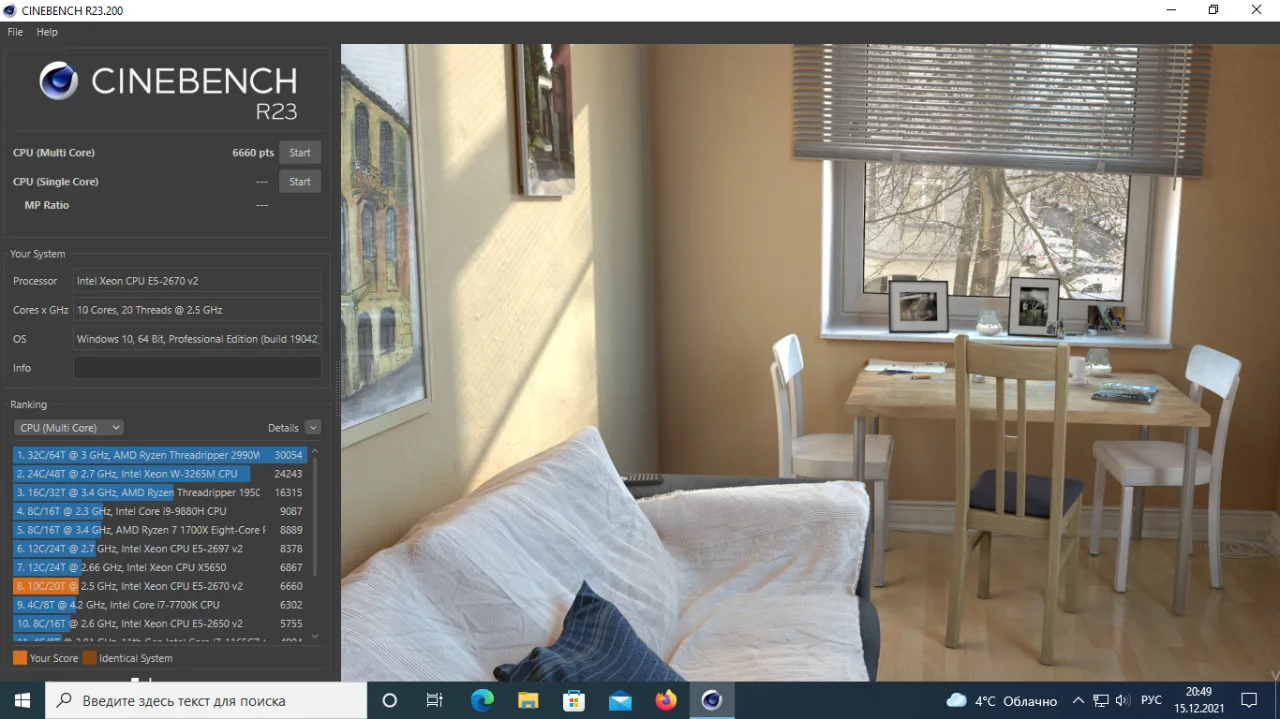Viewport: 1280px width, 719px height.
Task: Select ranking row AMD Ryzen Threadripper 2990W
Action: (x=160, y=455)
